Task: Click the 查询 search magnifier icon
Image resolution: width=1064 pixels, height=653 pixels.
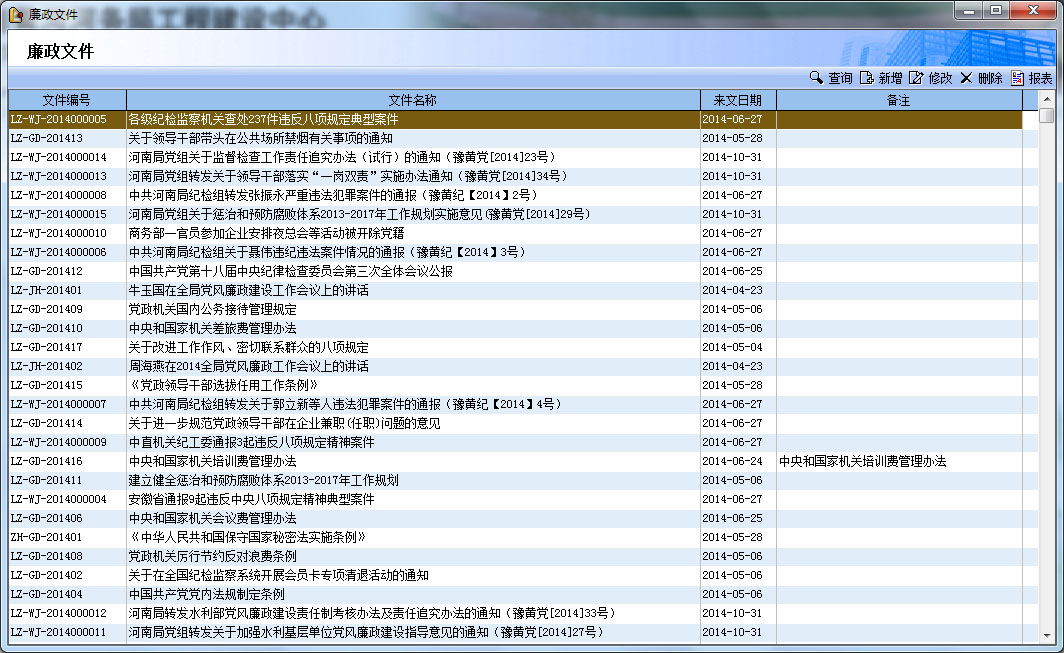Action: tap(816, 78)
